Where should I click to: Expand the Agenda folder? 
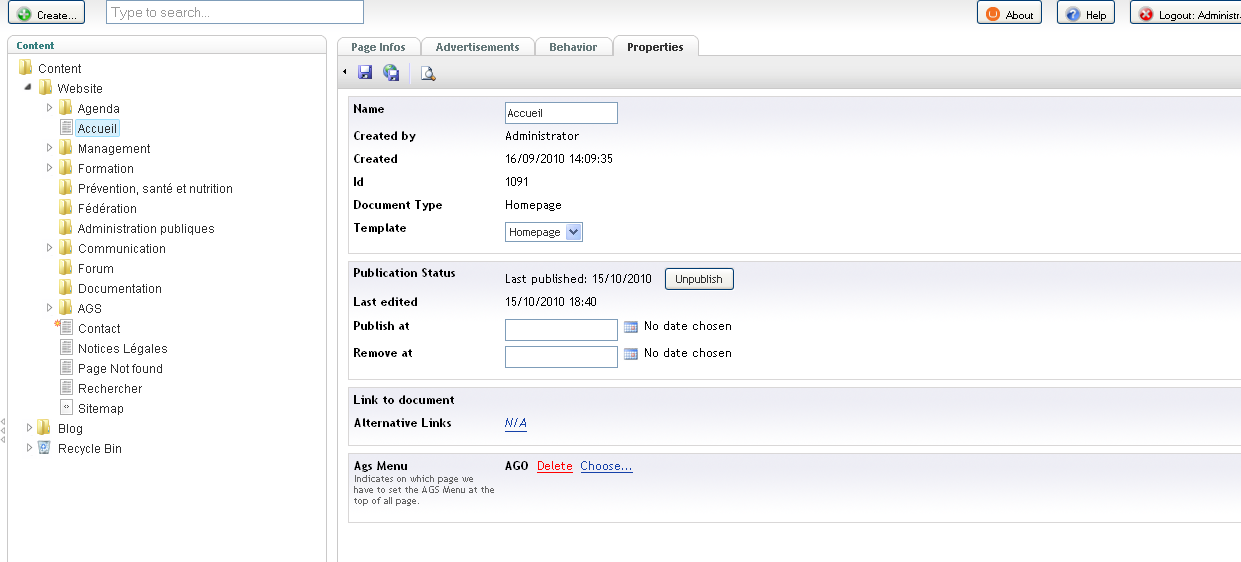[x=50, y=108]
